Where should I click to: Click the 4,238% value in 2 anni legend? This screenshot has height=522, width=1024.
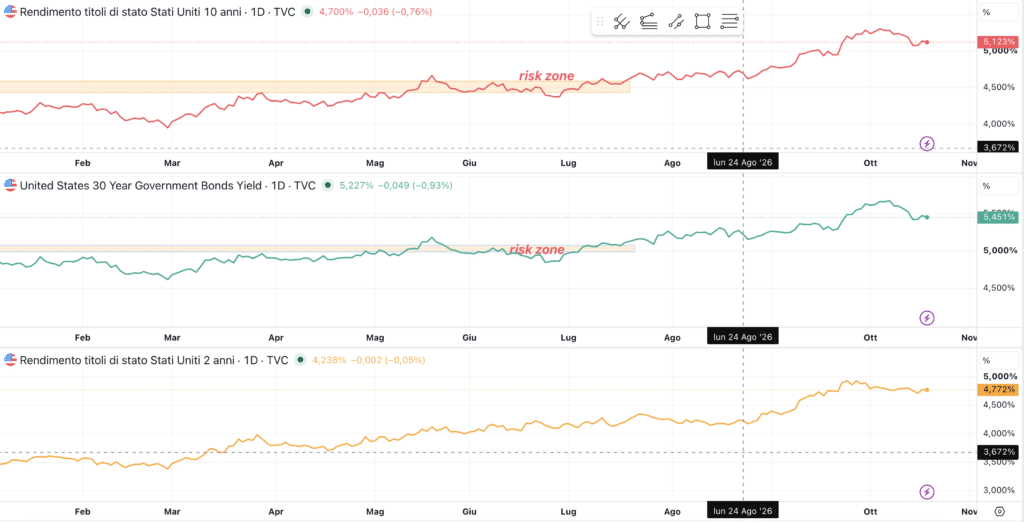(x=329, y=359)
